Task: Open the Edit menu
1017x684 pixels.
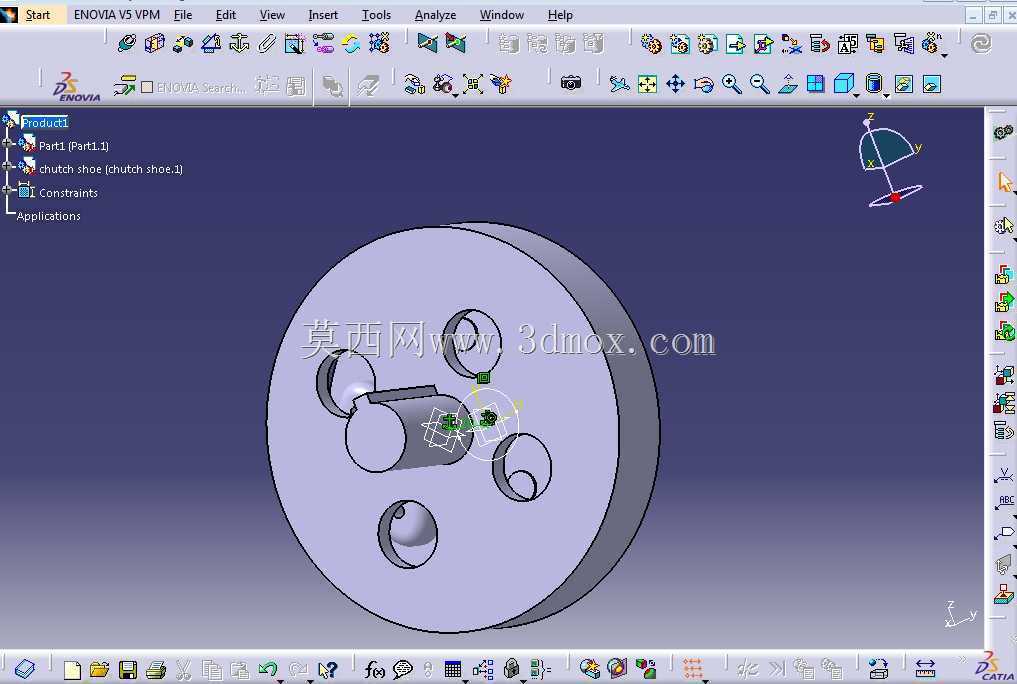Action: [226, 15]
